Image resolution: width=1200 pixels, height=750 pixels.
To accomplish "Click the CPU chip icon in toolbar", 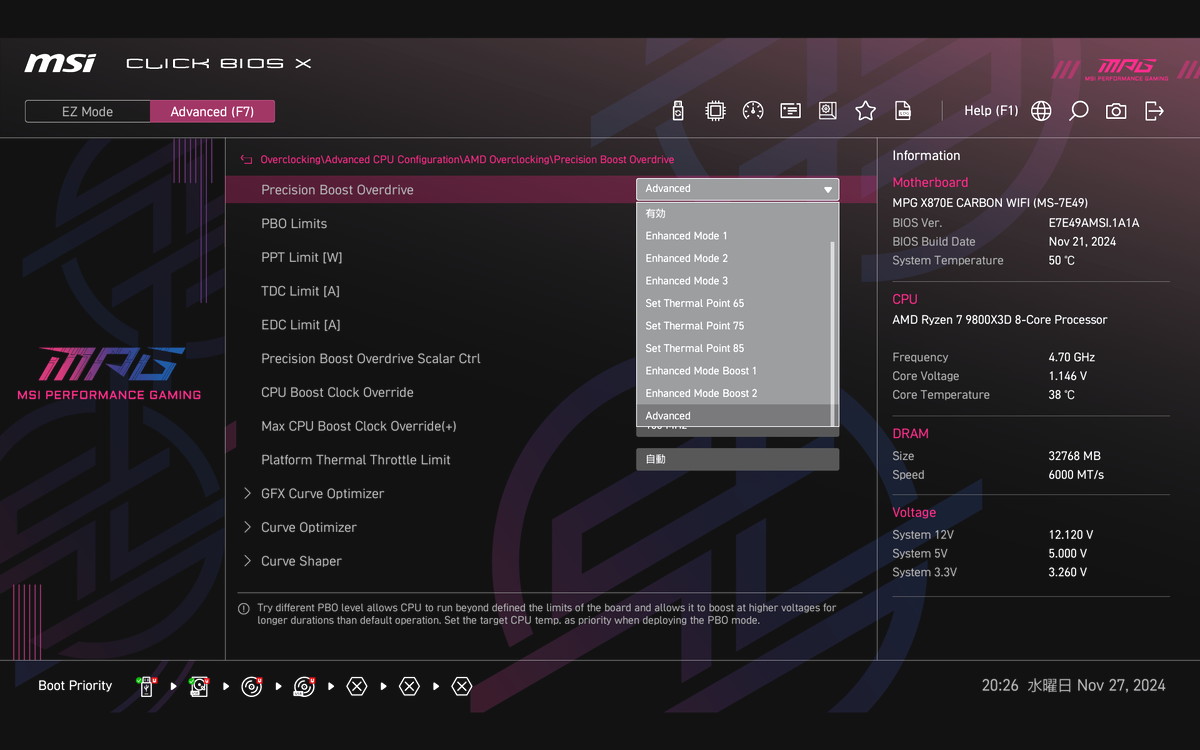I will [715, 111].
